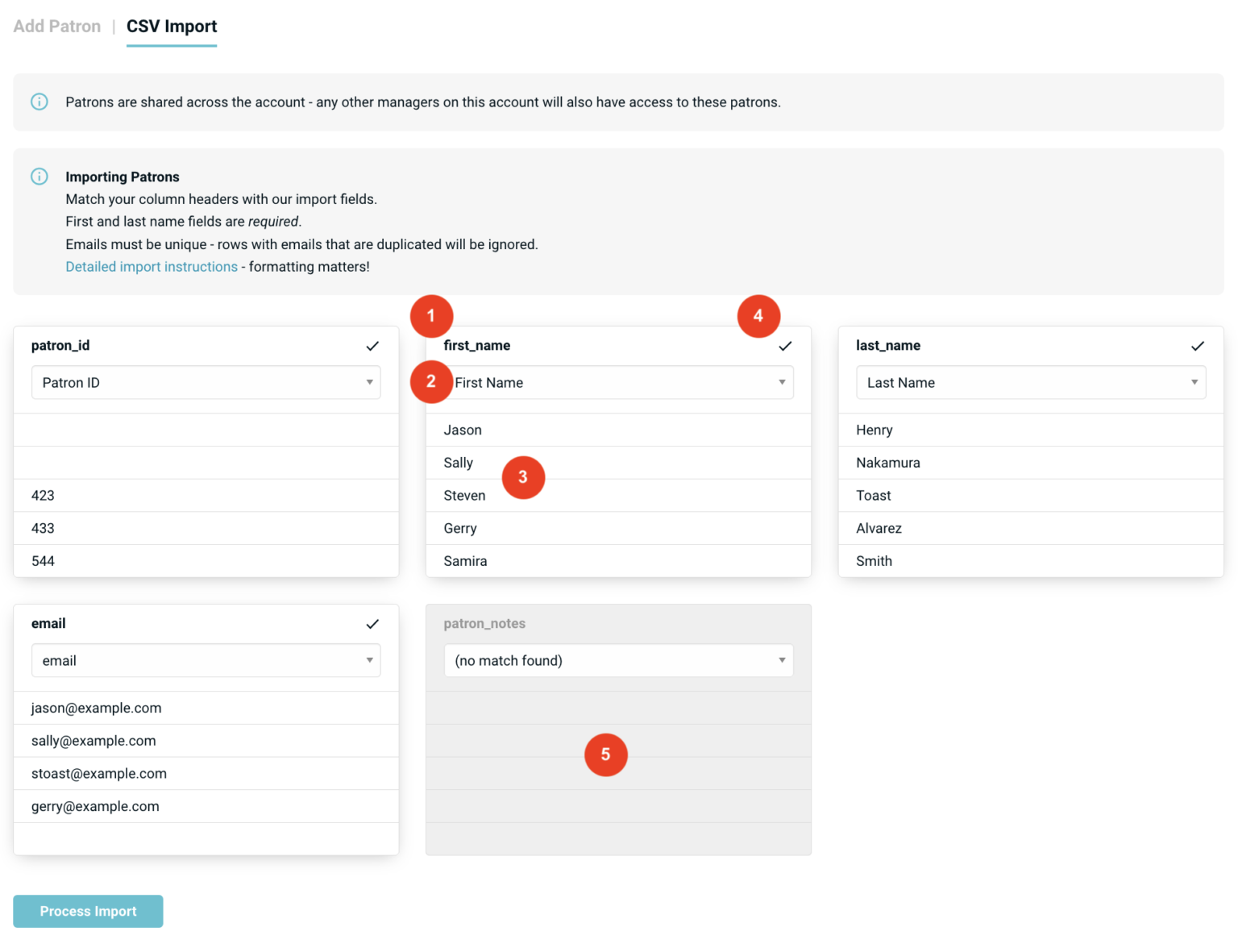Viewport: 1238px width, 952px height.
Task: Click the red marker 3 next to Steven
Action: pyautogui.click(x=523, y=477)
